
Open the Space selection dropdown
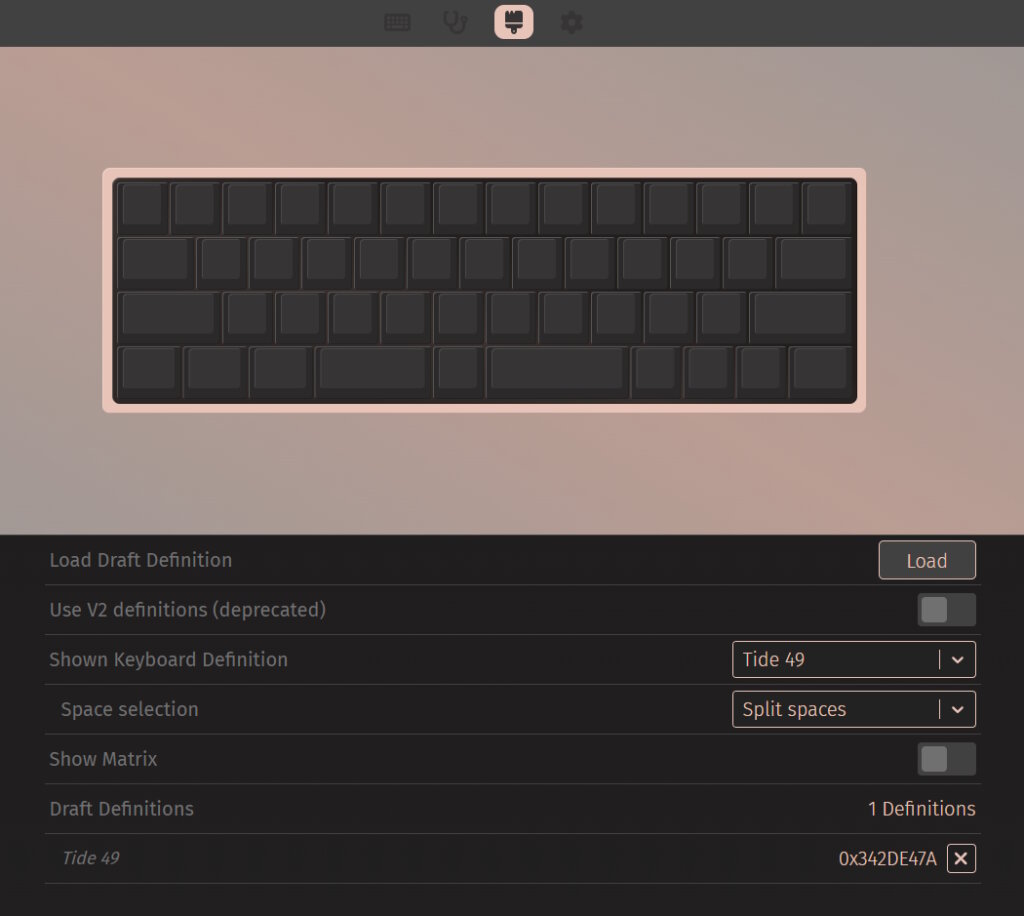coord(854,709)
